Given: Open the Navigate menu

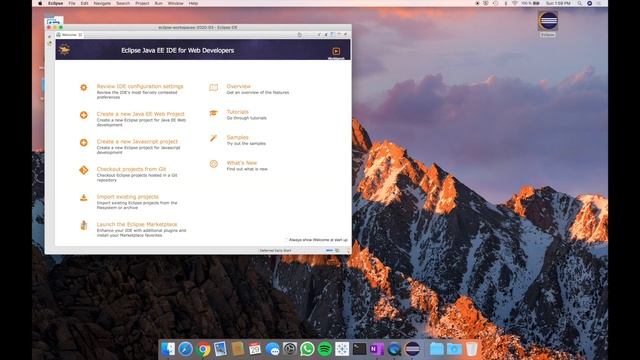Looking at the screenshot, I should pos(102,3).
